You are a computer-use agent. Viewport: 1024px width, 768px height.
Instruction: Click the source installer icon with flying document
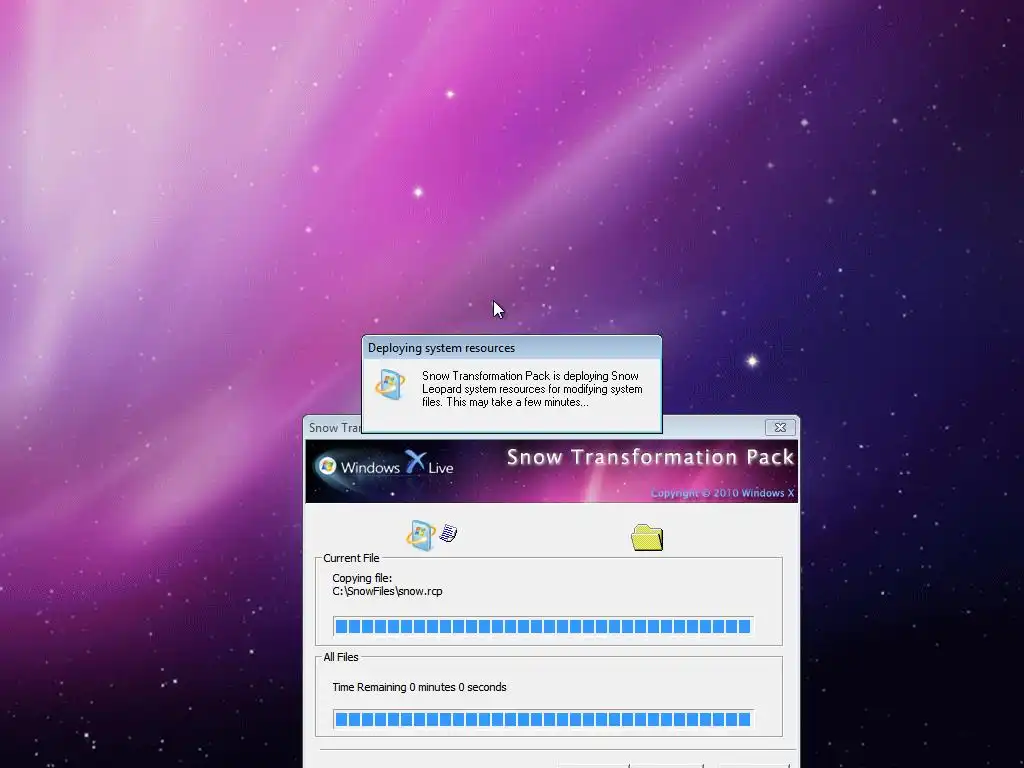pyautogui.click(x=432, y=536)
